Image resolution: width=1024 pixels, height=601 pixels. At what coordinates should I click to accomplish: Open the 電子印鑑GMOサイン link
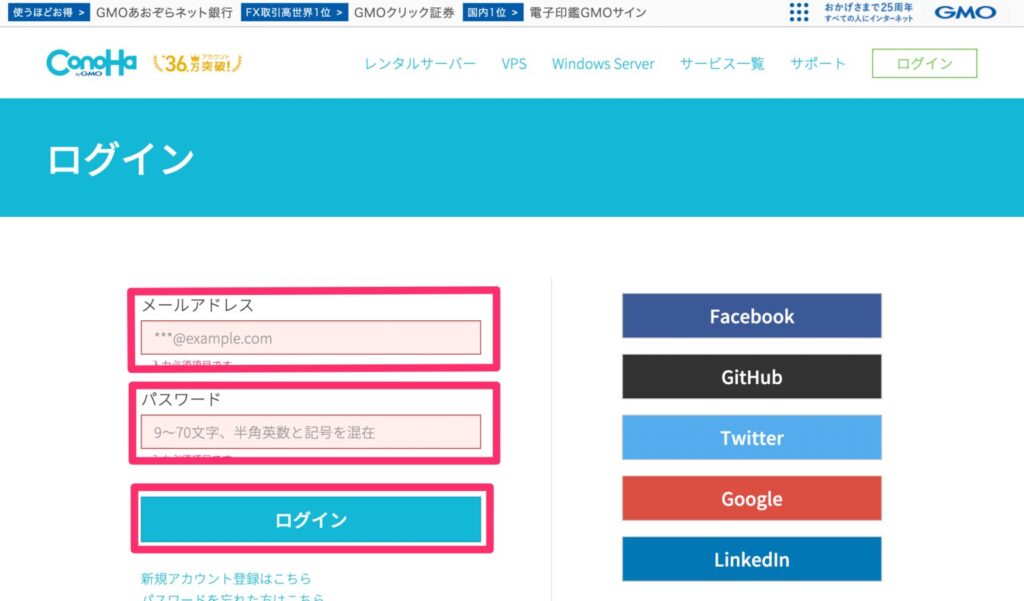click(588, 12)
